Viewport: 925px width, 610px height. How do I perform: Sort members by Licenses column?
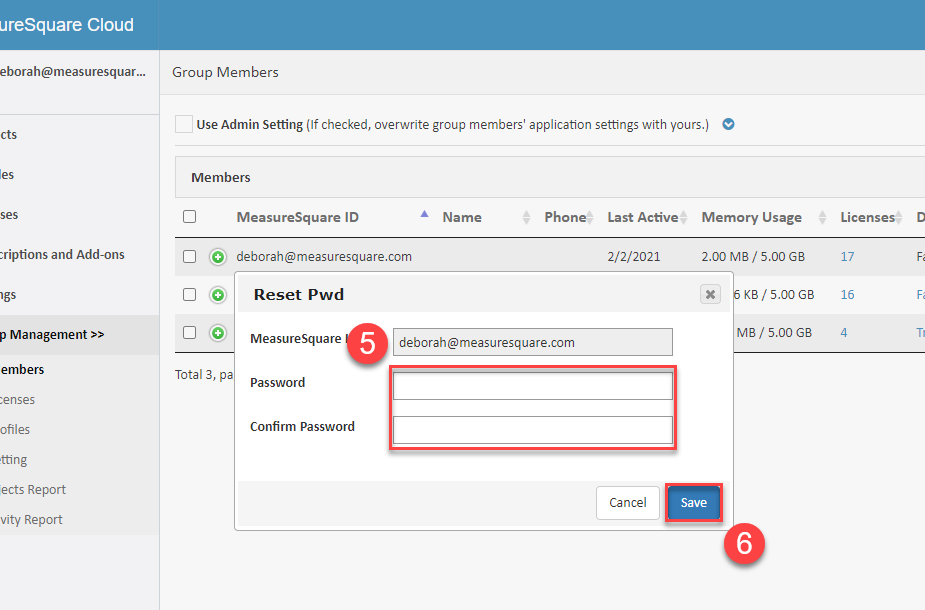[x=899, y=218]
